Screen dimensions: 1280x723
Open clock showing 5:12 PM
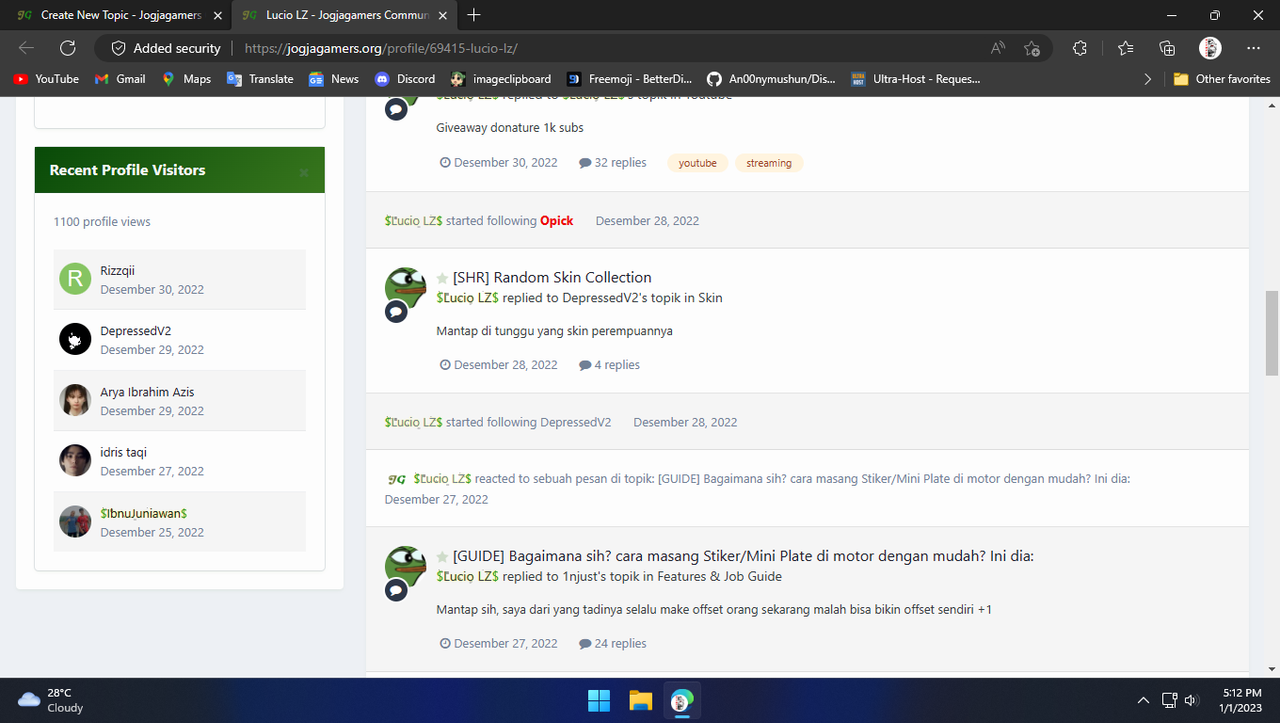point(1242,700)
